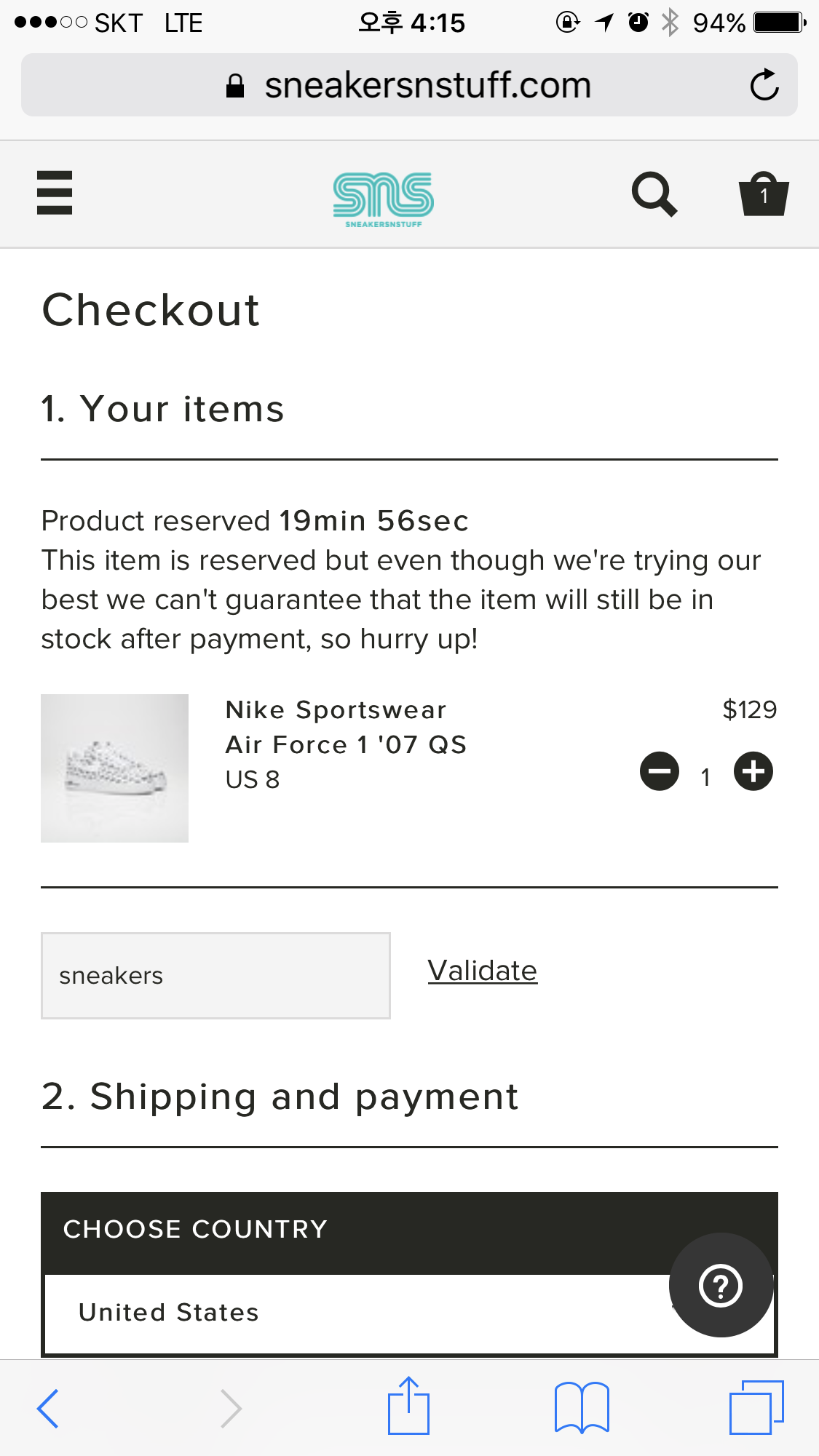Tap the Choose Country header

pos(195,1230)
